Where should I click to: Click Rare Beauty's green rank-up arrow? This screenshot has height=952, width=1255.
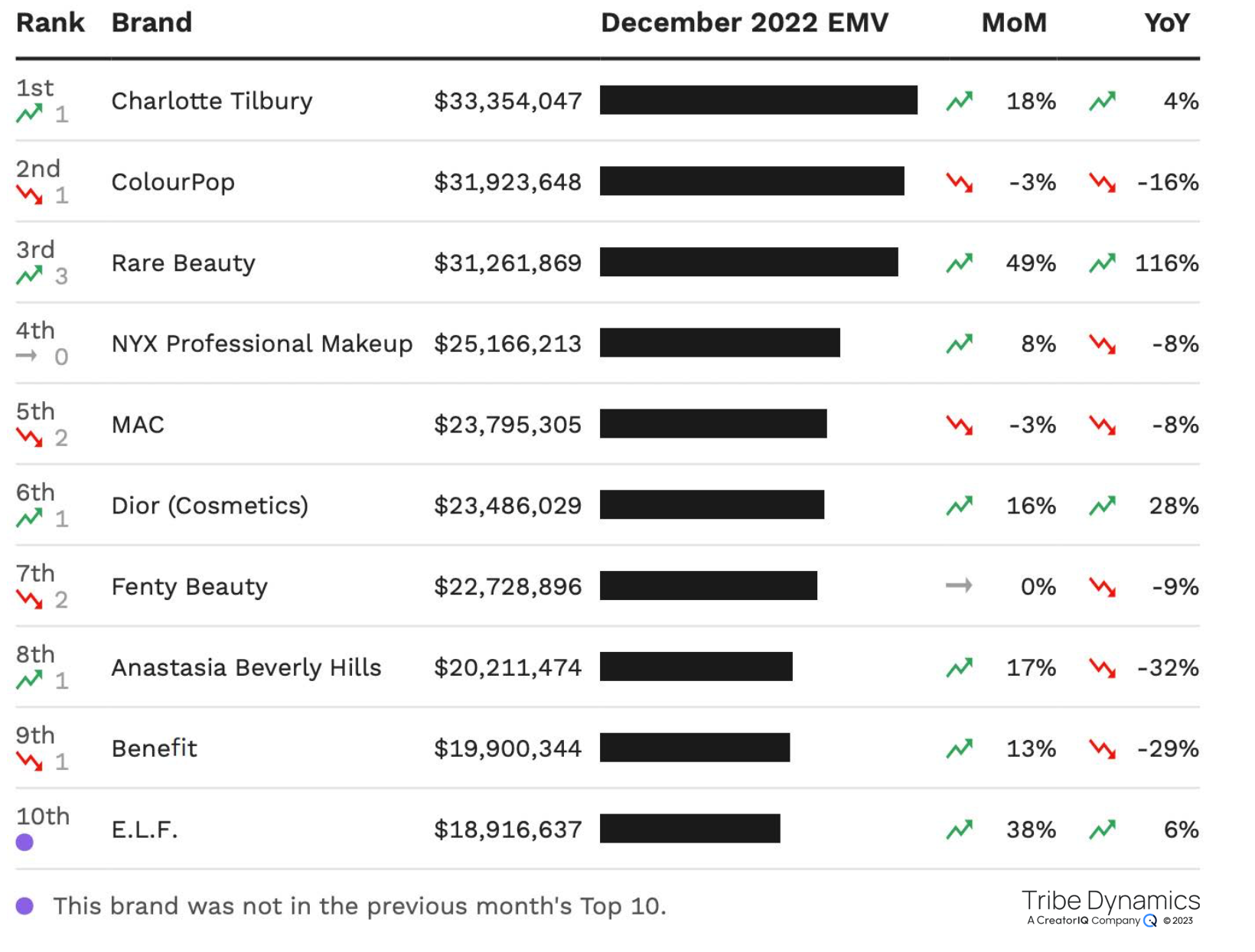tap(30, 275)
